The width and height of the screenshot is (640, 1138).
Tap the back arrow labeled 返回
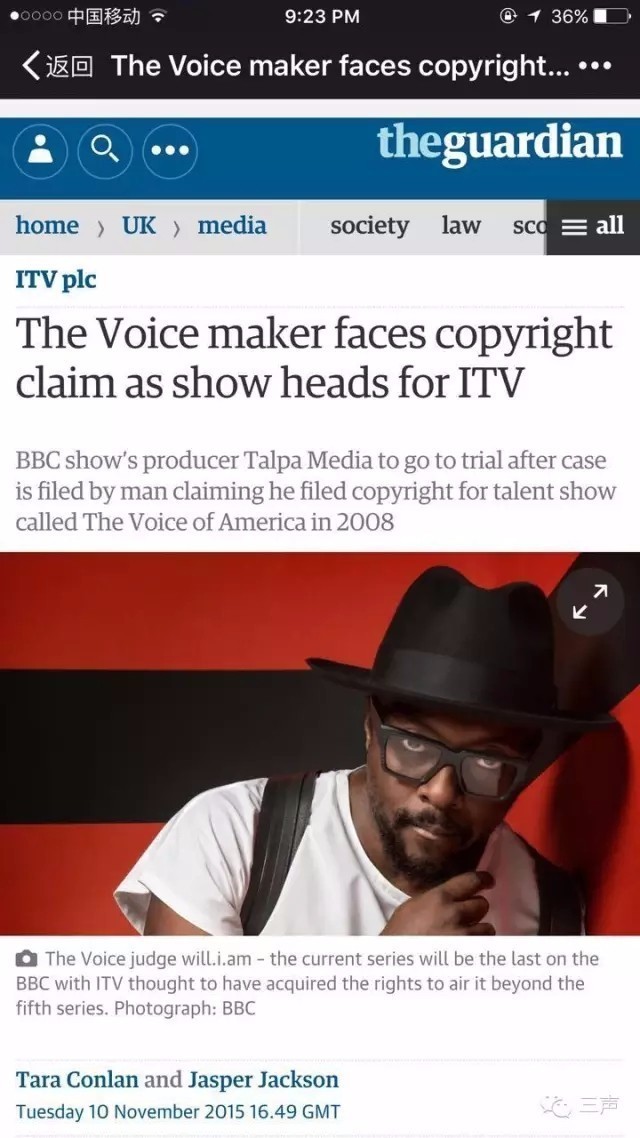click(x=57, y=66)
